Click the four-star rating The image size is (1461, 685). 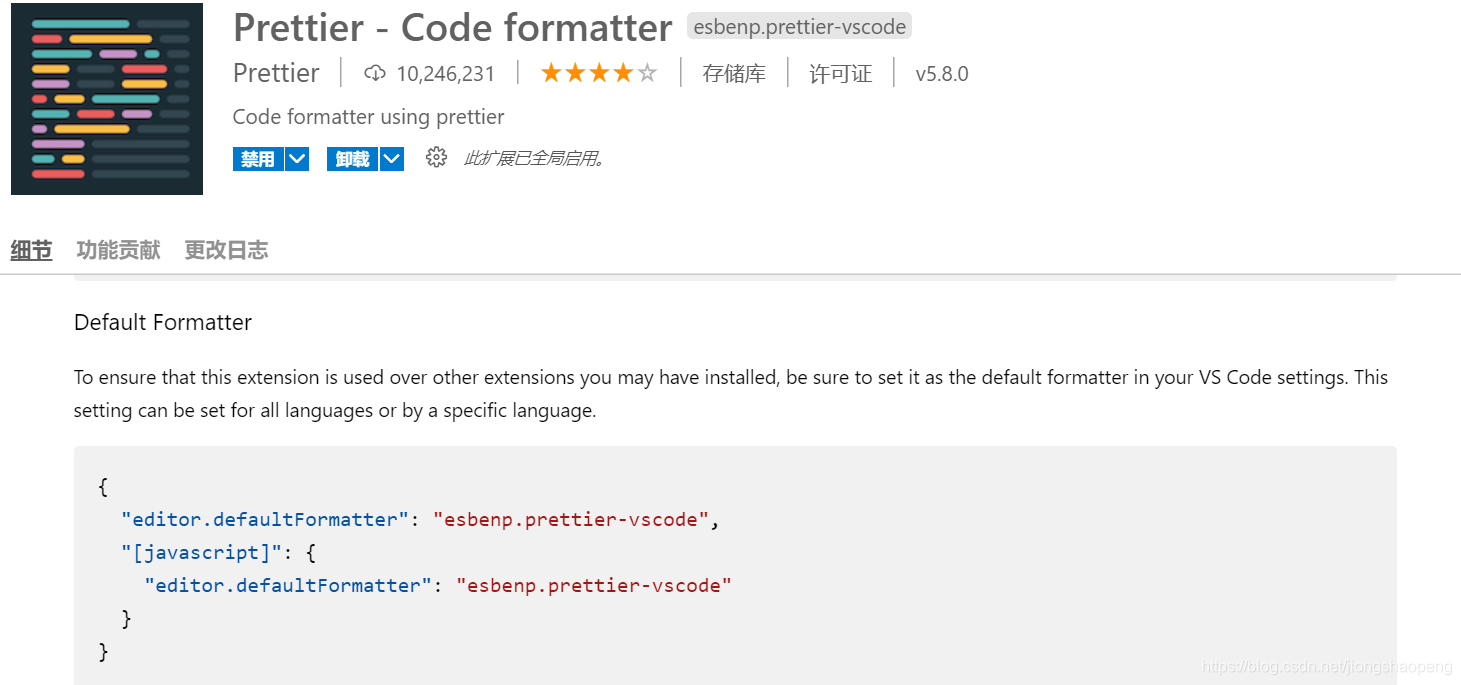(x=599, y=73)
